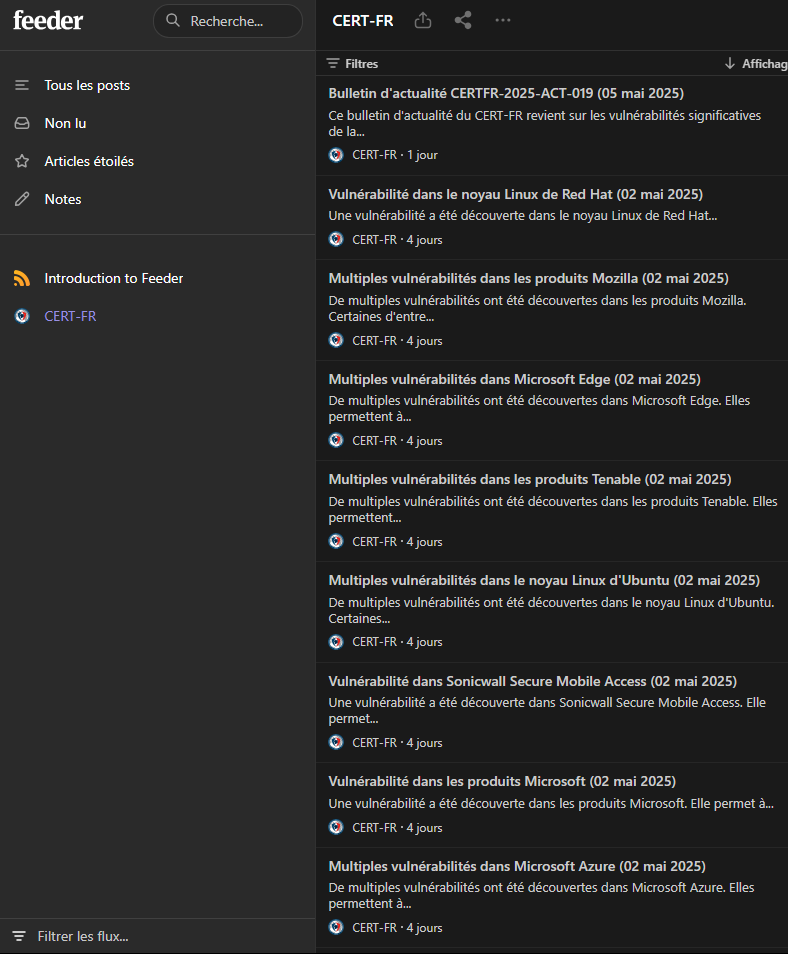Click the pencil icon beside Notes

(22, 199)
